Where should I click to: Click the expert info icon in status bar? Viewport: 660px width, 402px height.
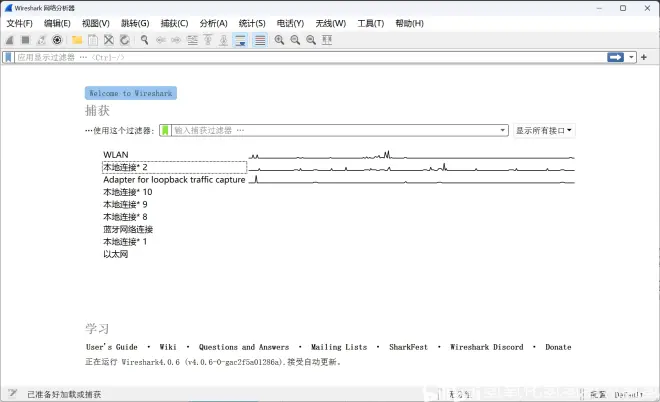12,394
